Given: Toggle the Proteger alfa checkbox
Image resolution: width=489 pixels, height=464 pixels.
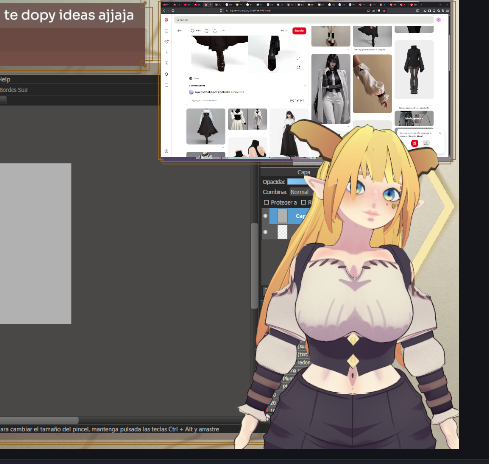Looking at the screenshot, I should click(x=266, y=202).
